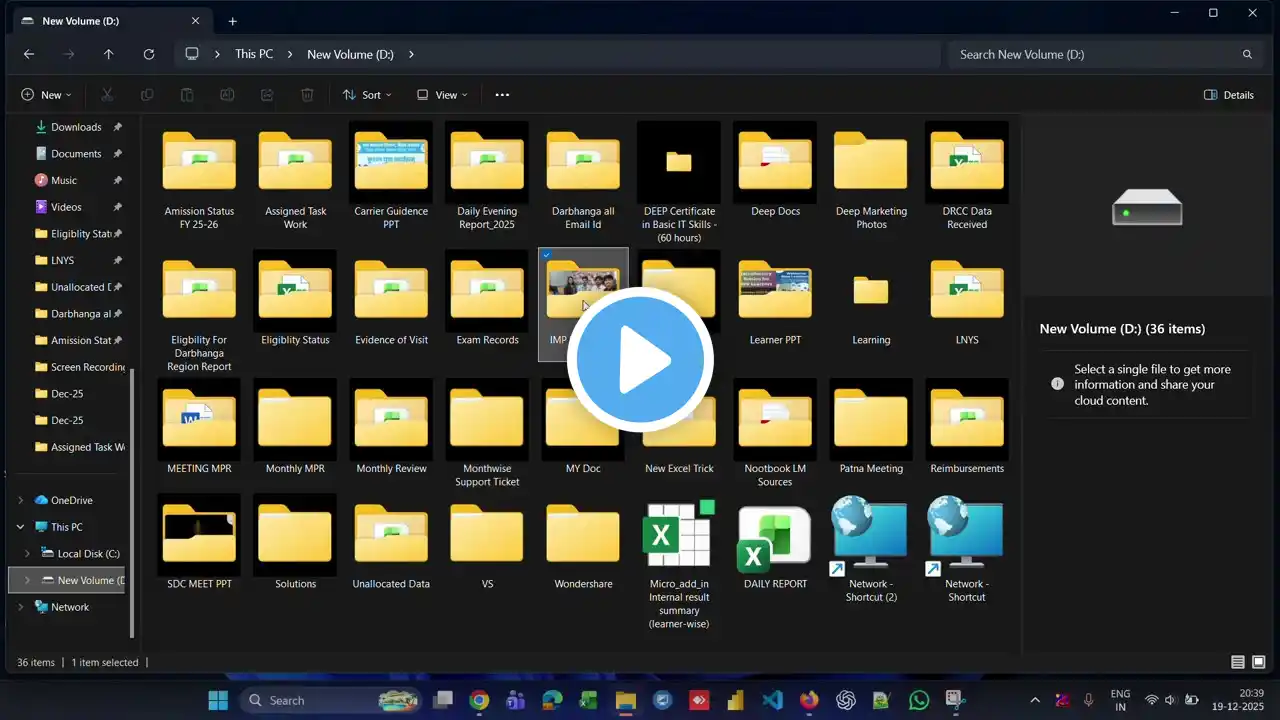This screenshot has height=720, width=1280.
Task: Click the Delete trash icon in toolbar
Action: click(307, 95)
